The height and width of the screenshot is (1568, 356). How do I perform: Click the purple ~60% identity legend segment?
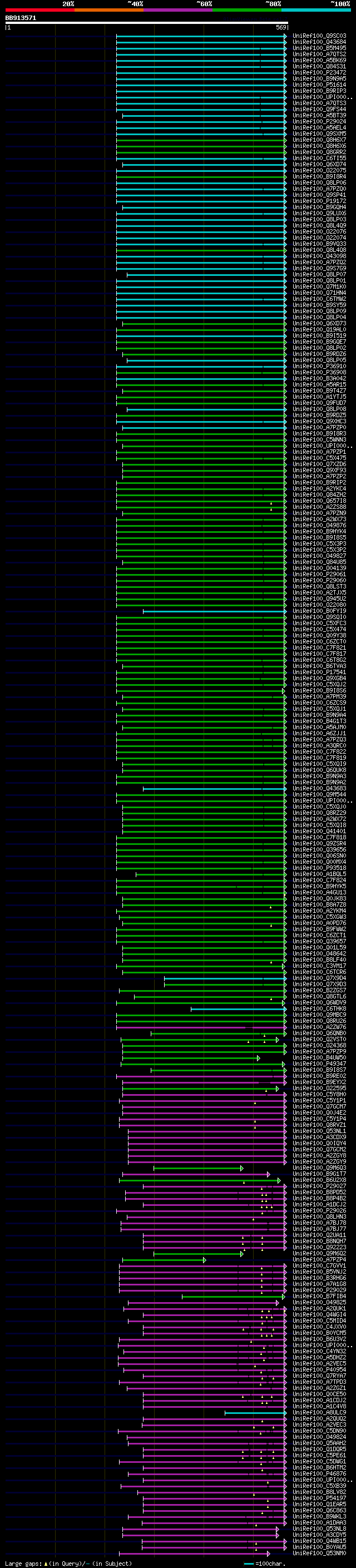click(177, 10)
